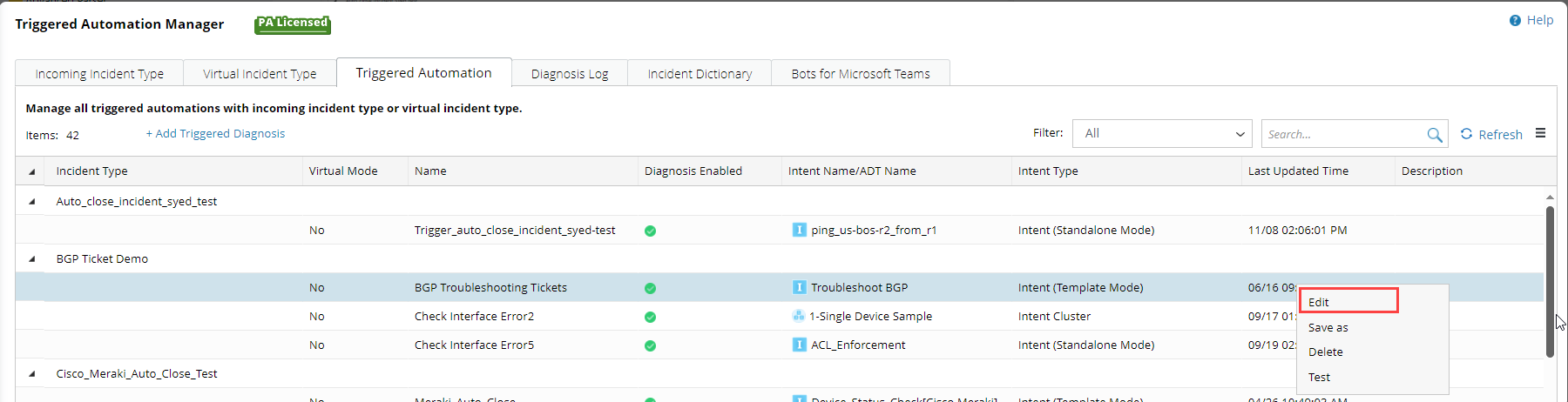
Task: Toggle diagnosis enabled for Trigger_auto_close_incident_syed-test
Action: [650, 231]
